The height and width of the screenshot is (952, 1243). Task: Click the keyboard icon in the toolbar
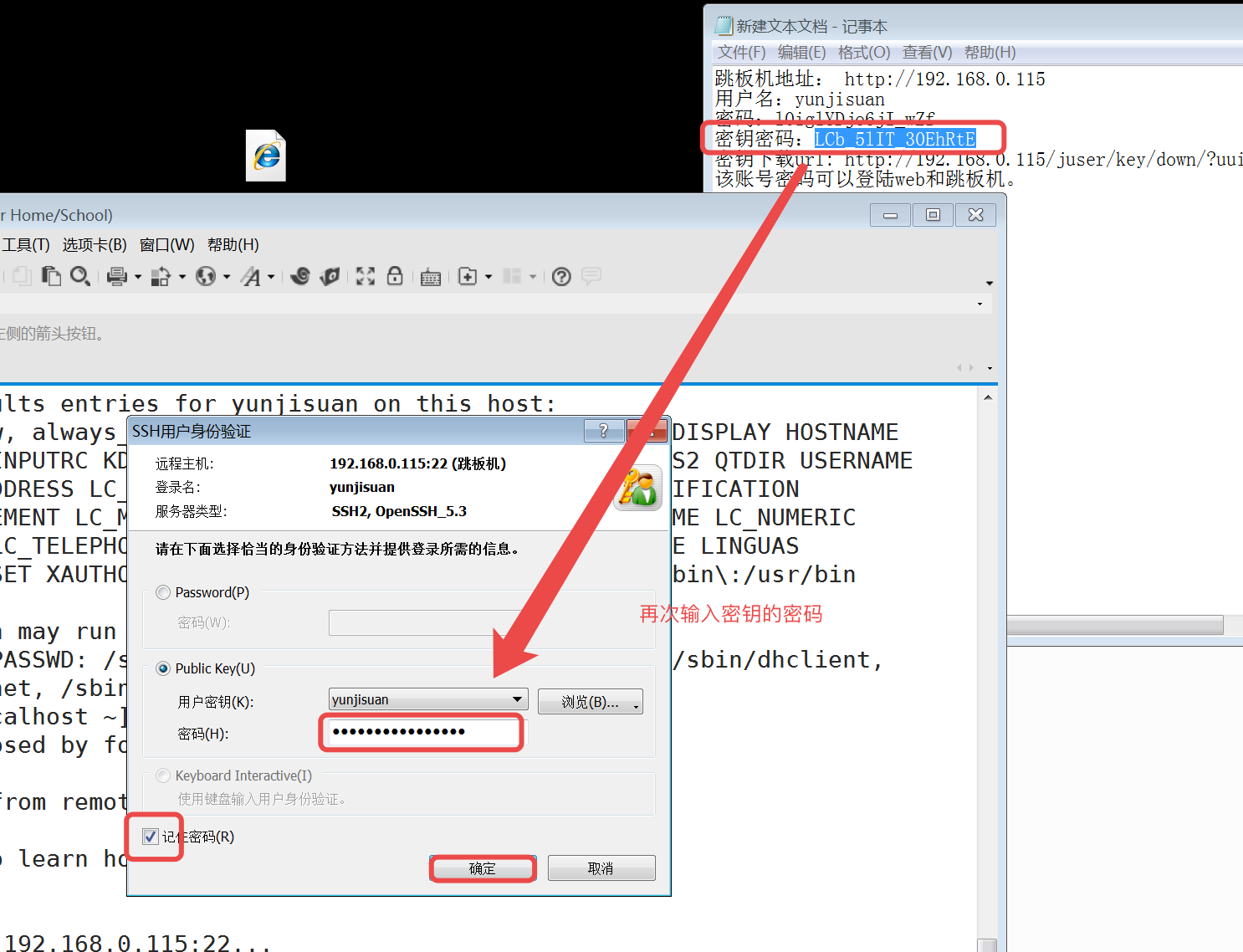click(431, 277)
